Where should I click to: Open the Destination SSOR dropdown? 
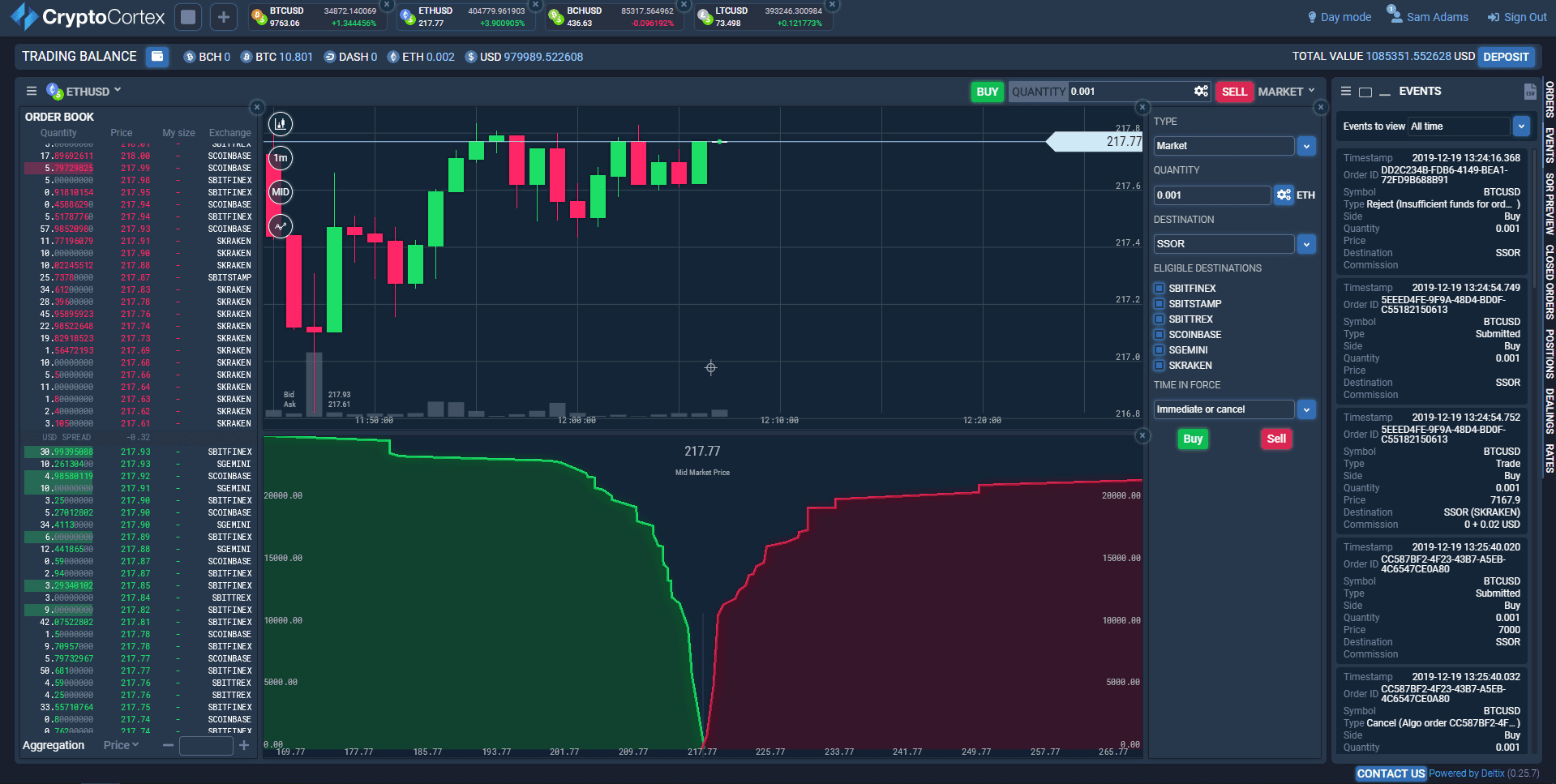point(1306,244)
